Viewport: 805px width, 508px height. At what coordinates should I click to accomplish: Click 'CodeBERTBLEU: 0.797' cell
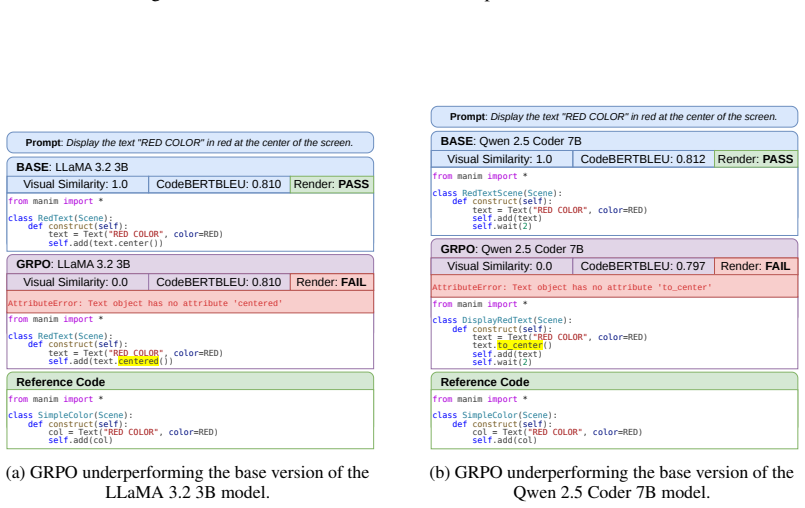point(643,266)
